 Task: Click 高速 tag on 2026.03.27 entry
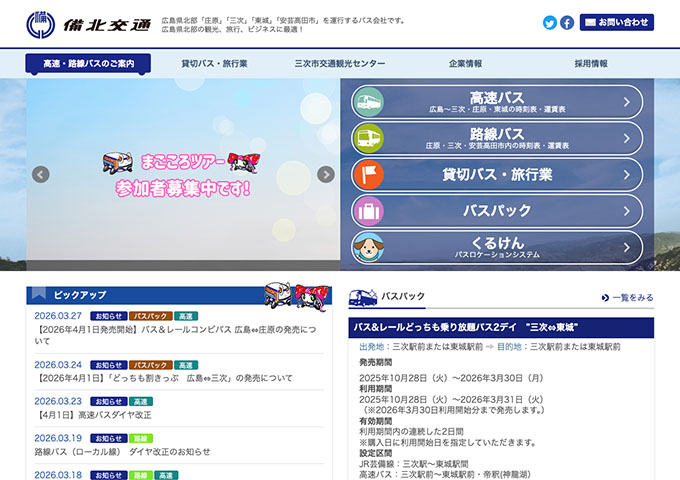[186, 316]
